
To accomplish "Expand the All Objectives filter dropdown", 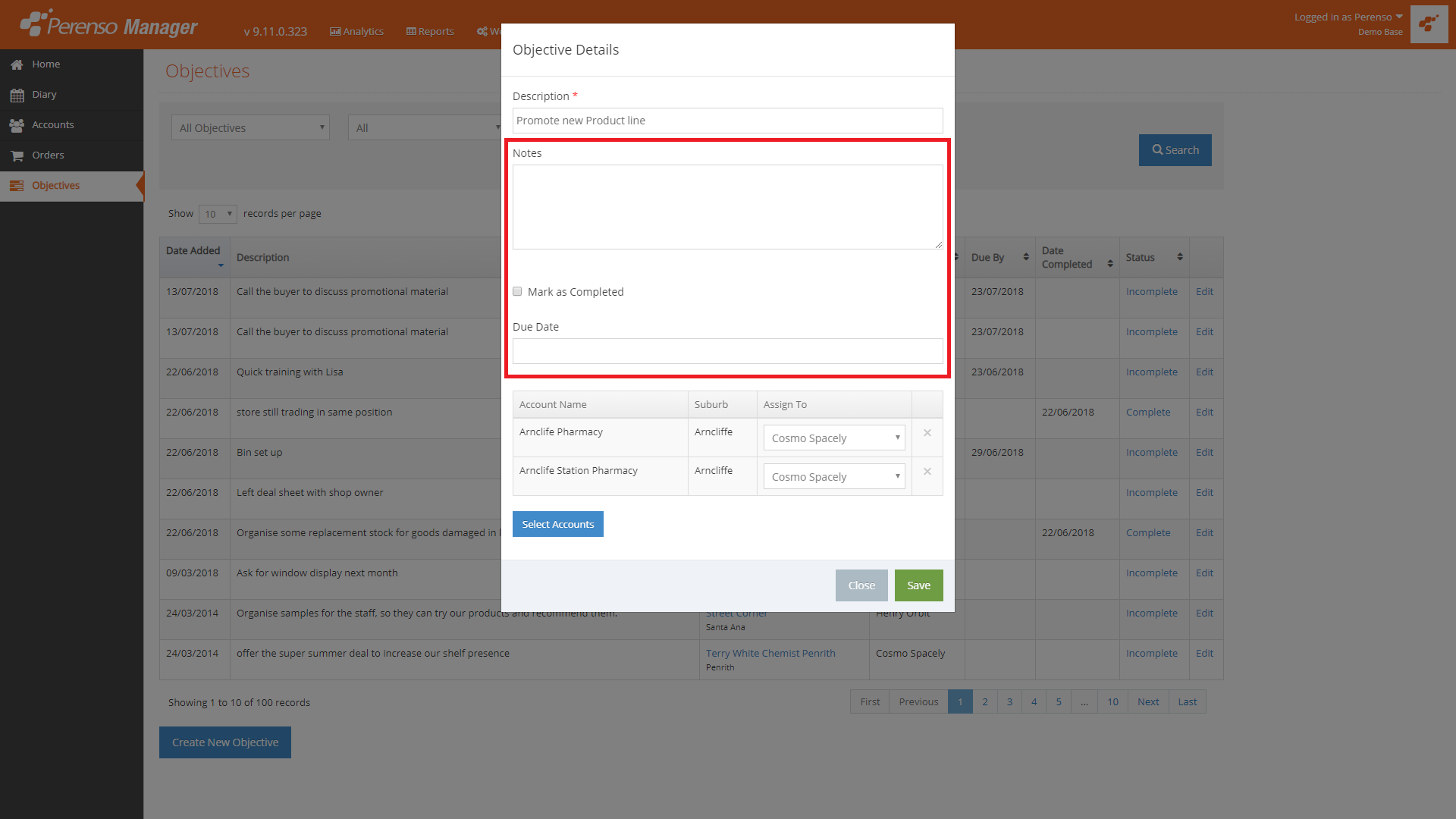I will pos(250,128).
